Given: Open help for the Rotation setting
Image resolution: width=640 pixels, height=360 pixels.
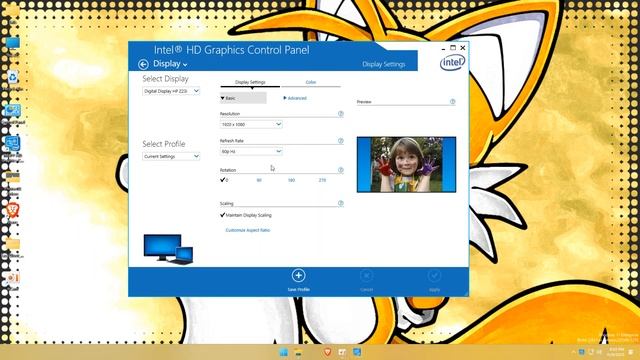Looking at the screenshot, I should 340,170.
